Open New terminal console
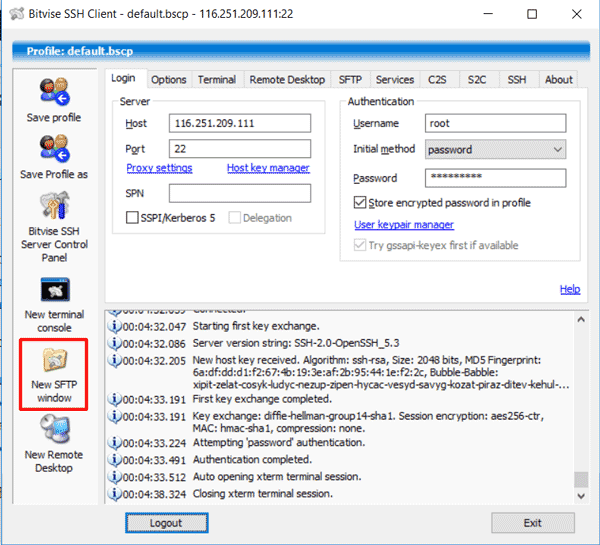Image resolution: width=600 pixels, height=545 pixels. (54, 305)
